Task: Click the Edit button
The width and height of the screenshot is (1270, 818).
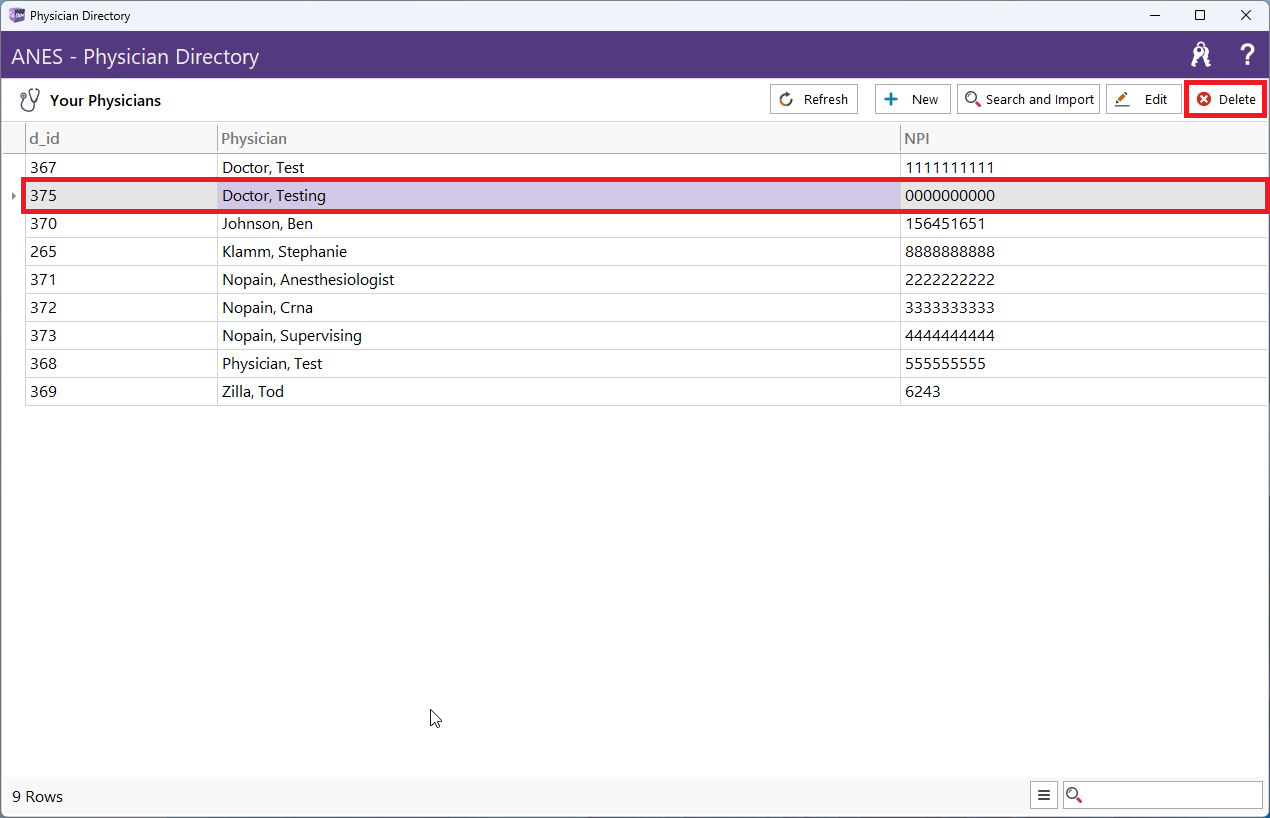Action: tap(1143, 99)
